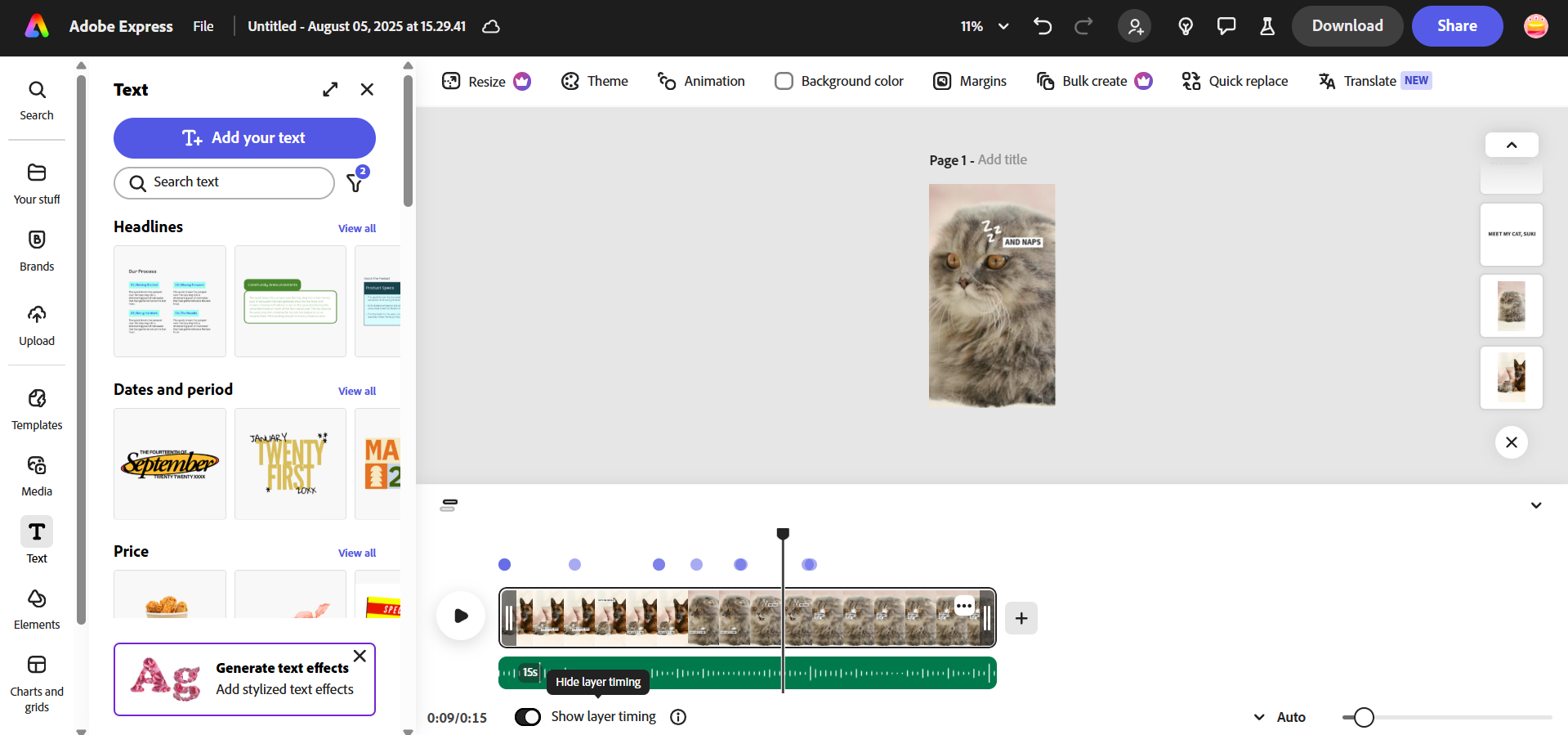Open the Auto timeline zoom dropdown
The width and height of the screenshot is (1568, 735).
point(1280,717)
